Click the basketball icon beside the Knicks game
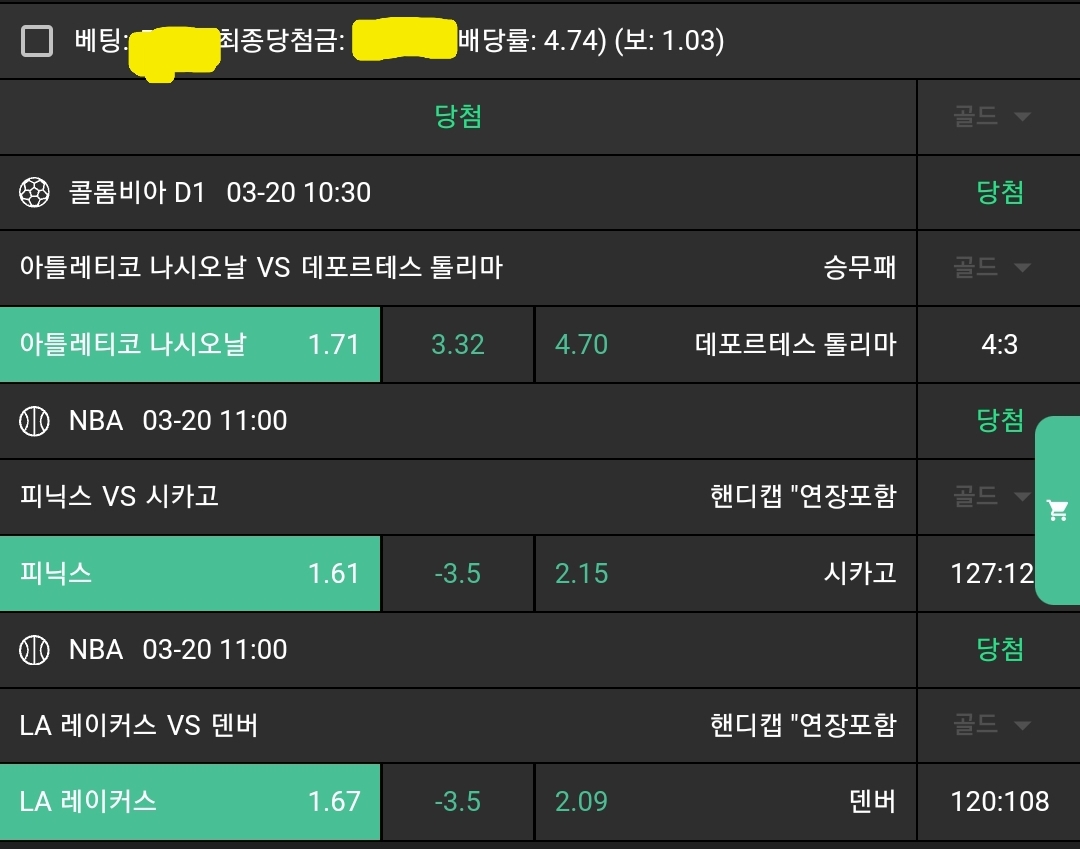The image size is (1080, 849). coord(35,421)
